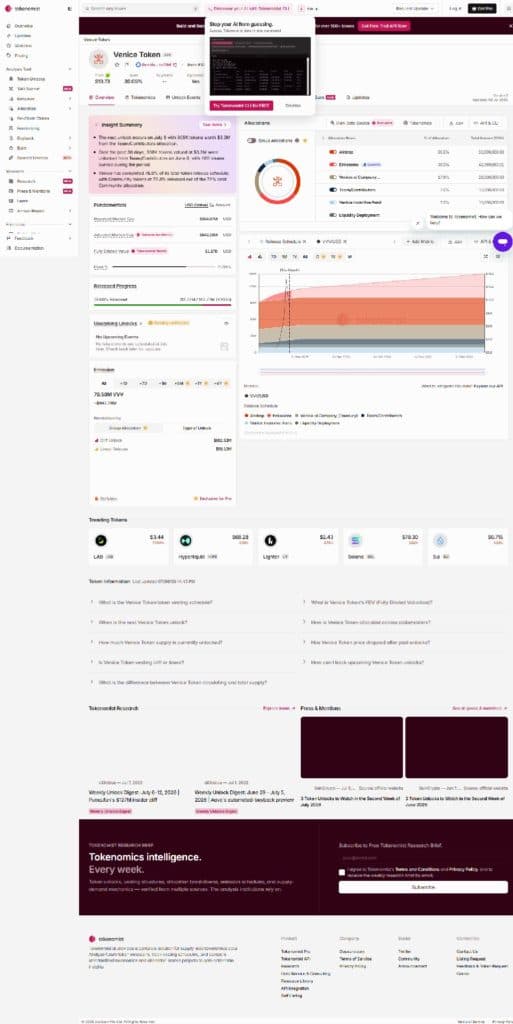Switch to the Updates tab
This screenshot has height=1024, width=513.
pos(358,97)
